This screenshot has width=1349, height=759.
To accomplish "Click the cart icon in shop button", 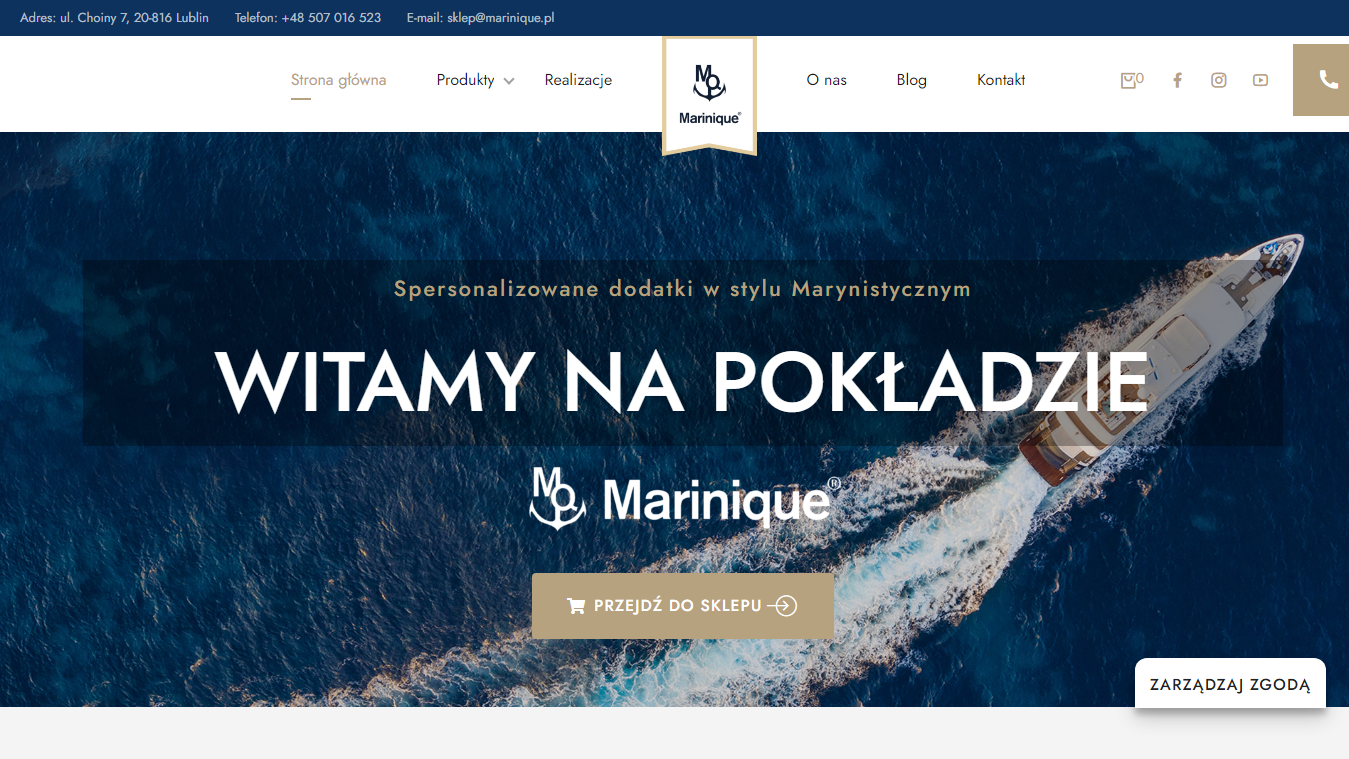I will pos(576,606).
